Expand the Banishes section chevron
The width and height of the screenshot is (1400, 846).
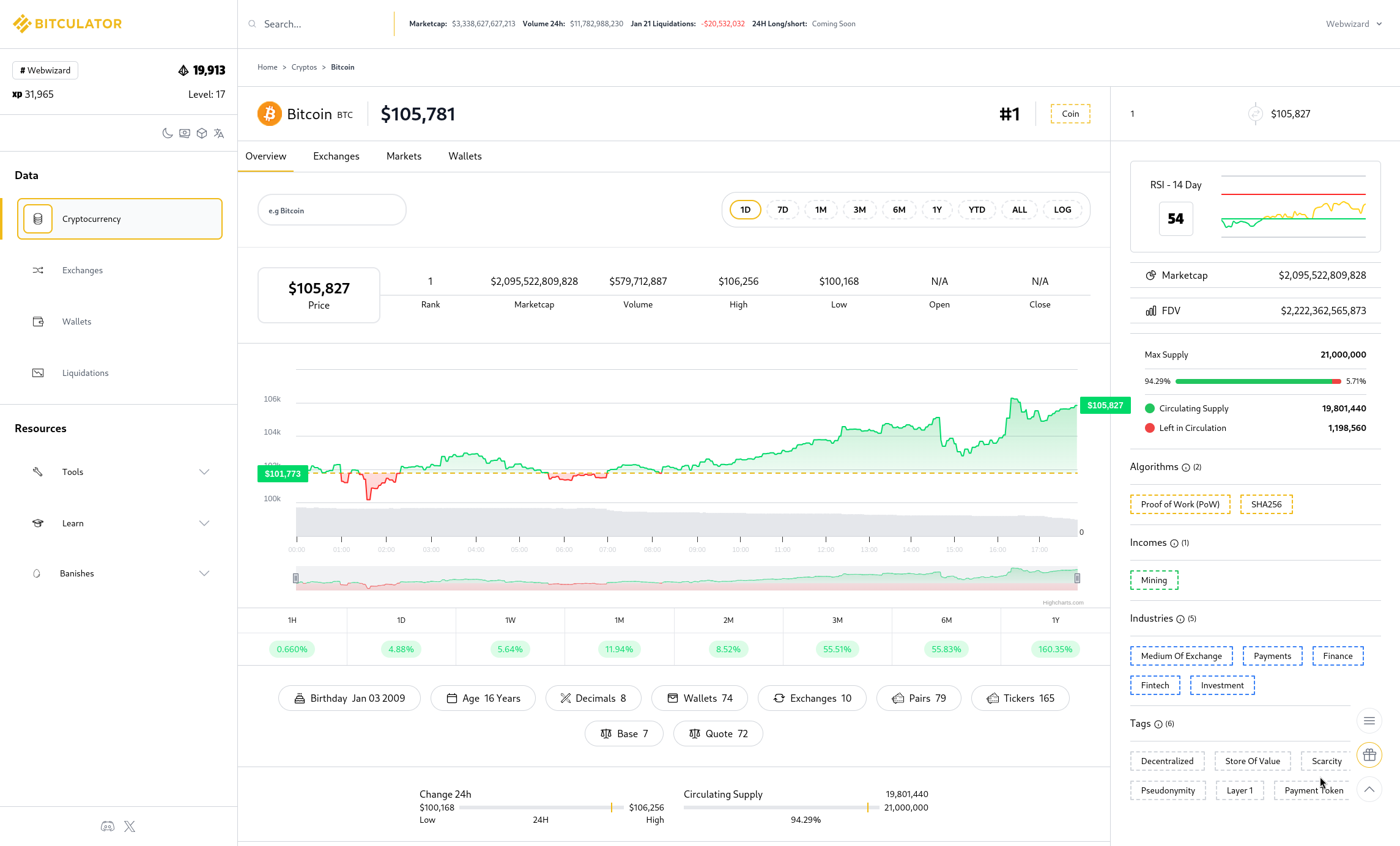(x=204, y=573)
